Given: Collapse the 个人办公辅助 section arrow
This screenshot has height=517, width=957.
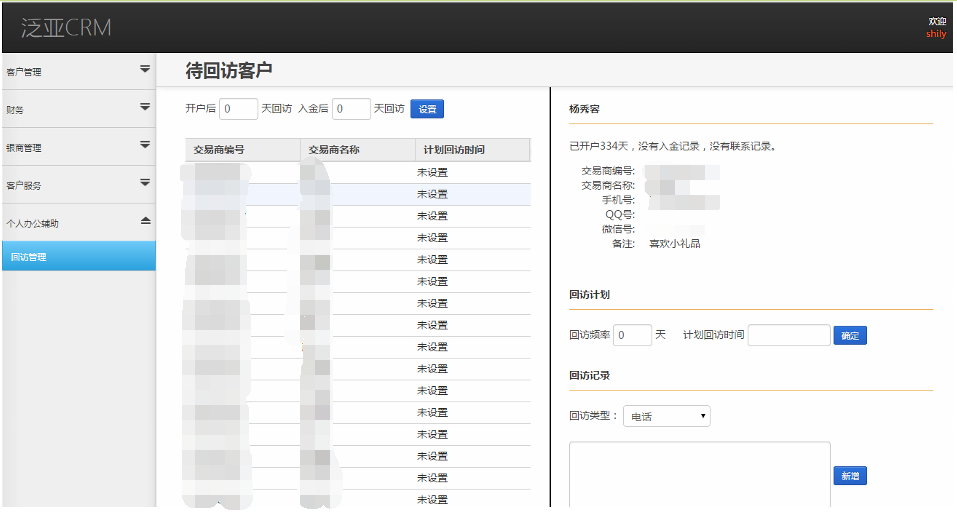Looking at the screenshot, I should pos(144,220).
